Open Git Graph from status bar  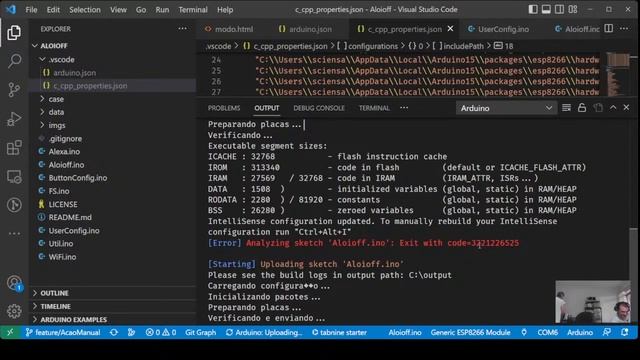tap(200, 332)
